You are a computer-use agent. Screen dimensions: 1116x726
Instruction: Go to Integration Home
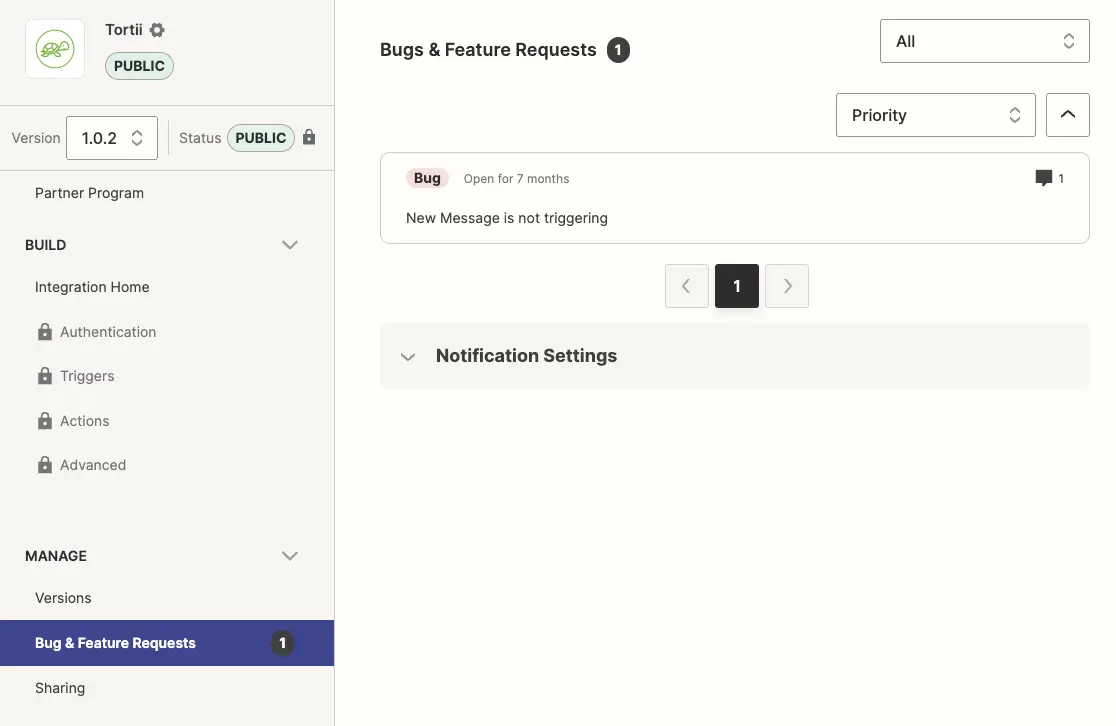pos(92,287)
